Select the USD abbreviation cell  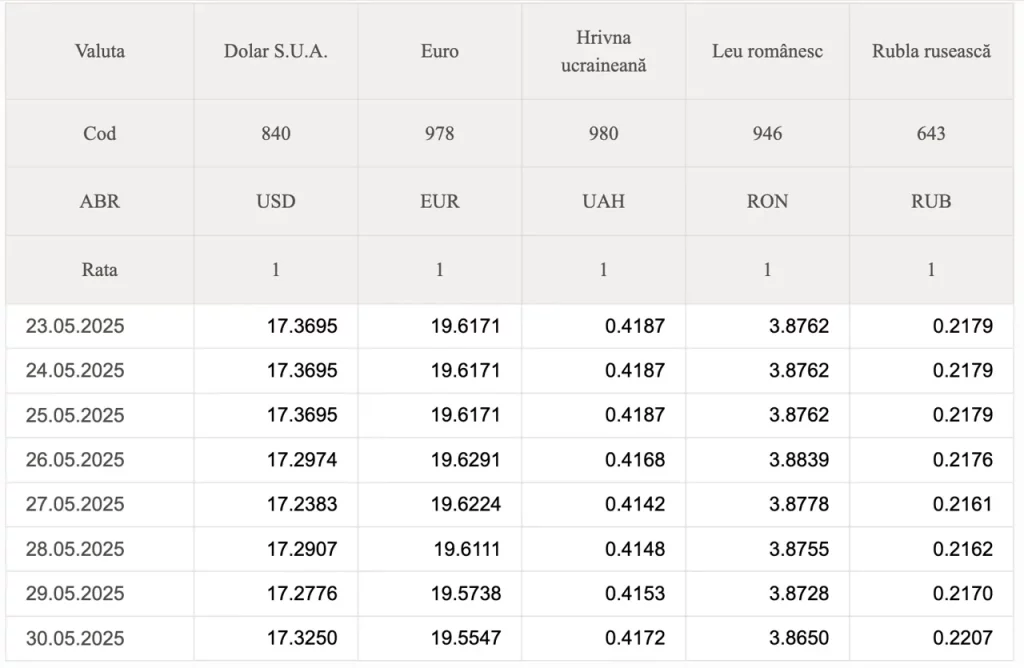[276, 201]
